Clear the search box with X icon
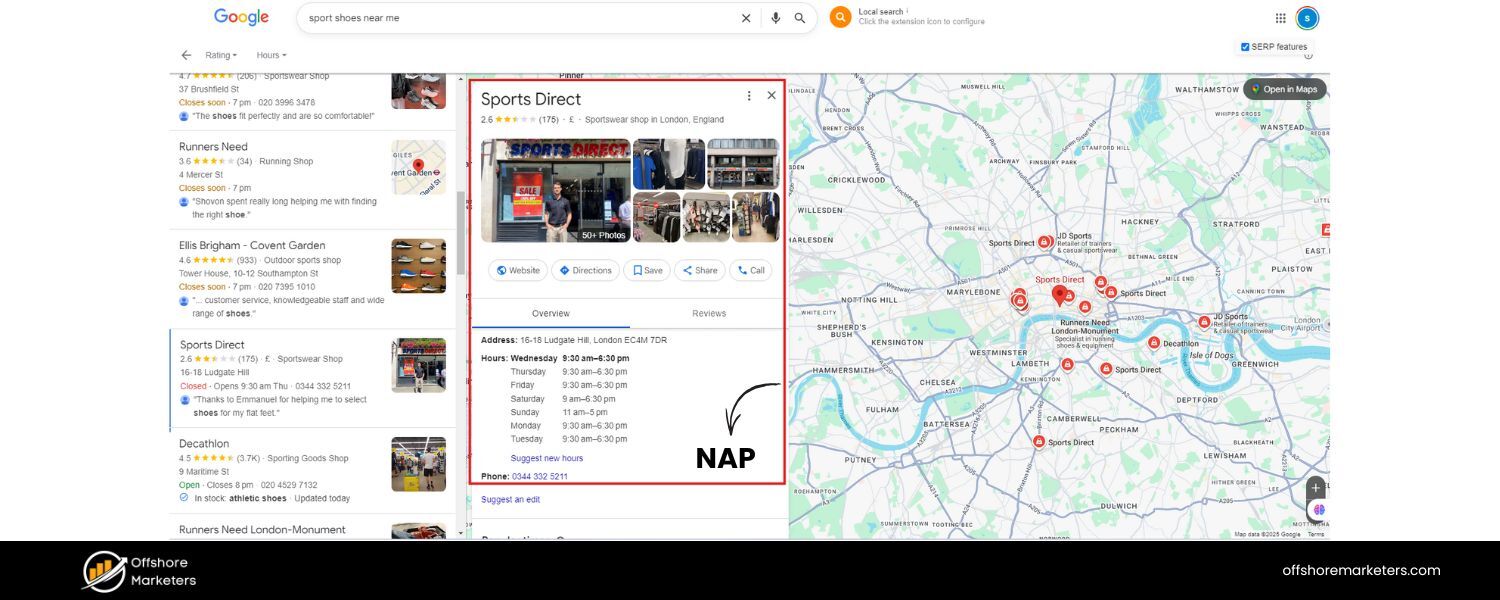The width and height of the screenshot is (1500, 600). (x=746, y=18)
